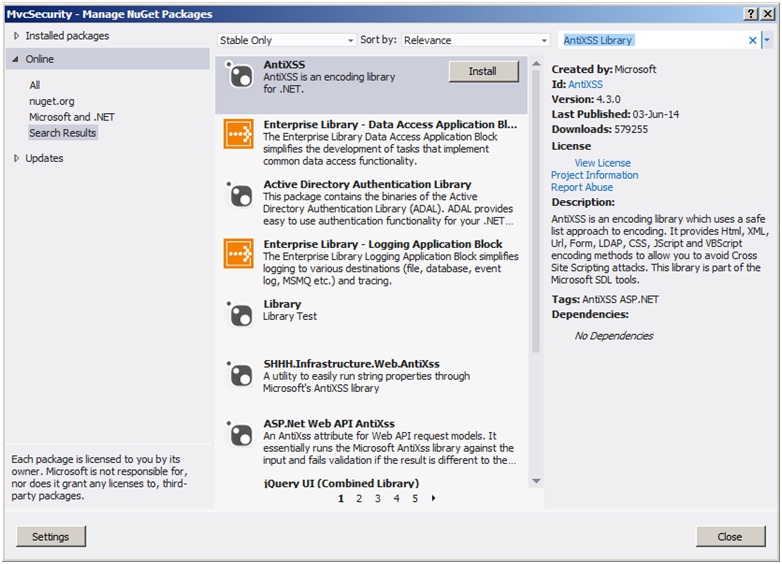Image resolution: width=782 pixels, height=564 pixels.
Task: Click the package list scrollbar up arrow
Action: pos(536,64)
